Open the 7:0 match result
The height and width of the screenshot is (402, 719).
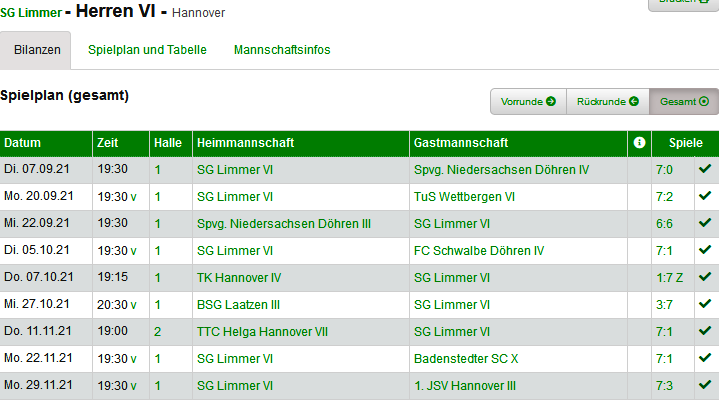click(663, 170)
